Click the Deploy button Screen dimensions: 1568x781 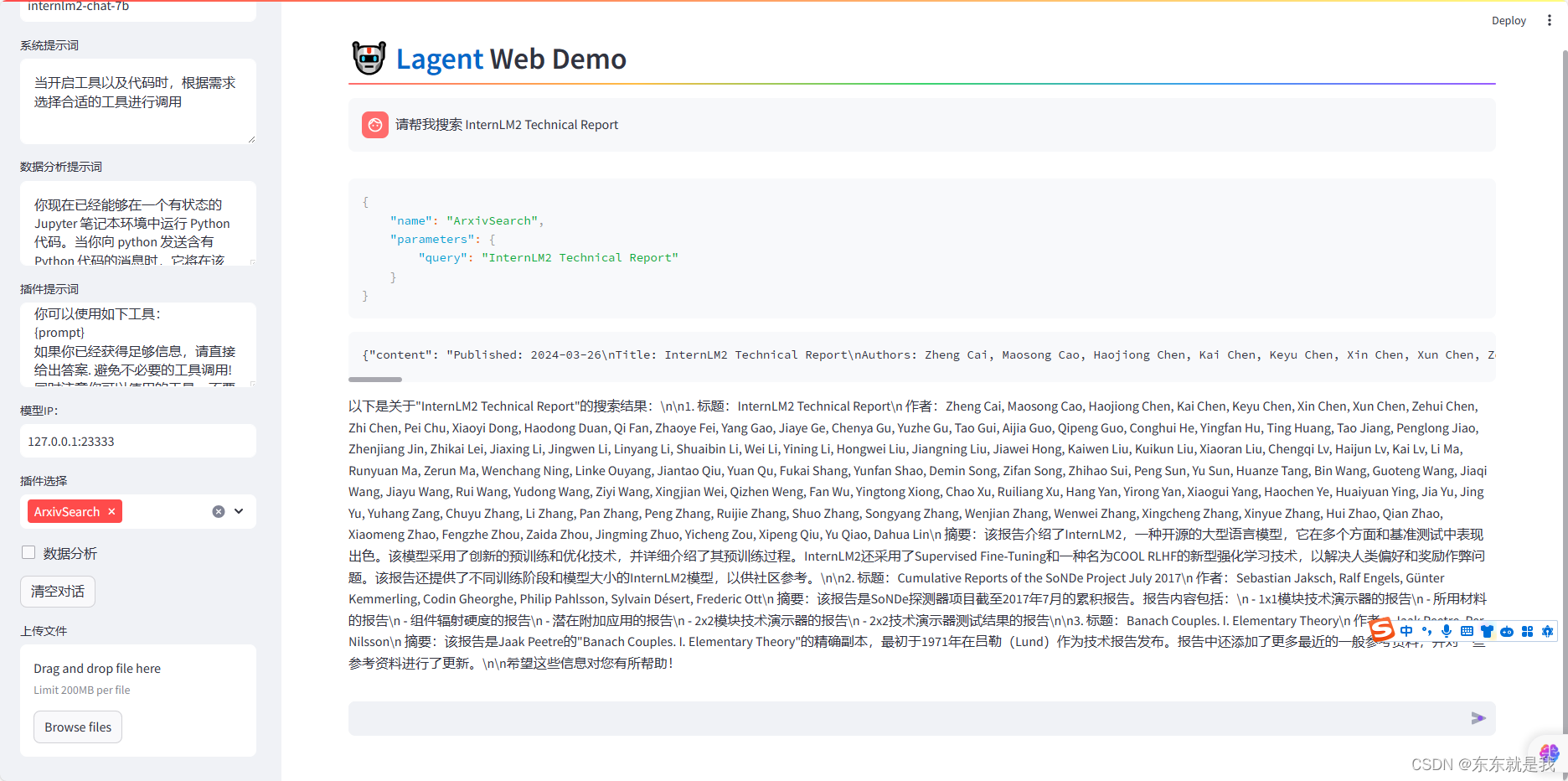tap(1509, 21)
